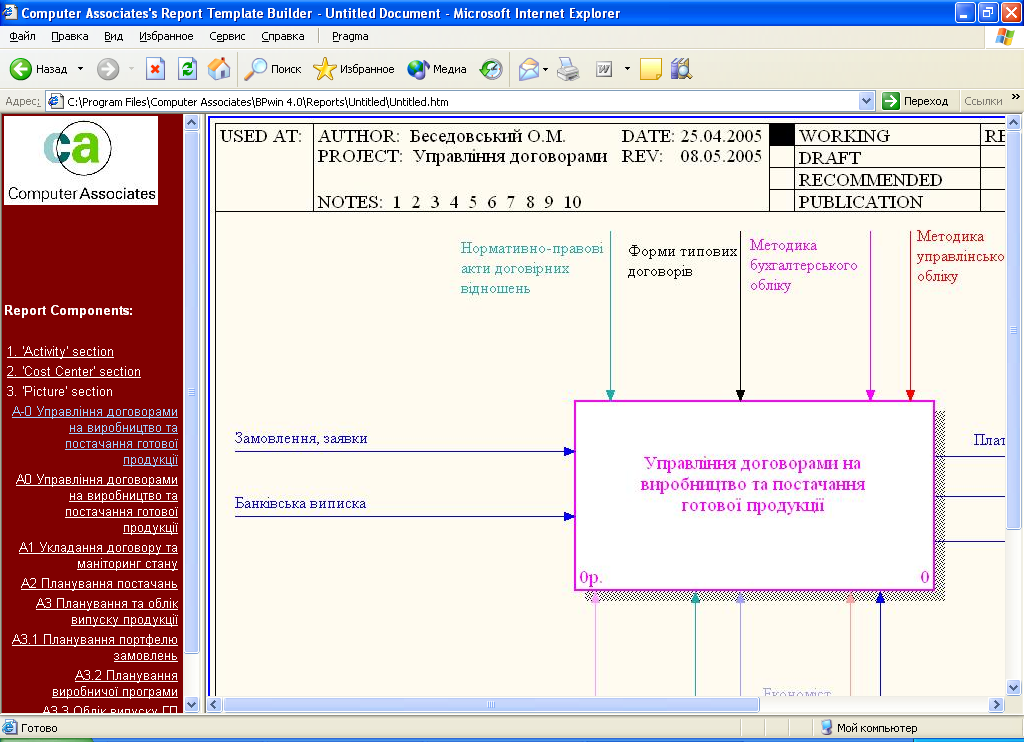Click the sidebar scroll down arrow
Viewport: 1024px width, 742px height.
191,704
